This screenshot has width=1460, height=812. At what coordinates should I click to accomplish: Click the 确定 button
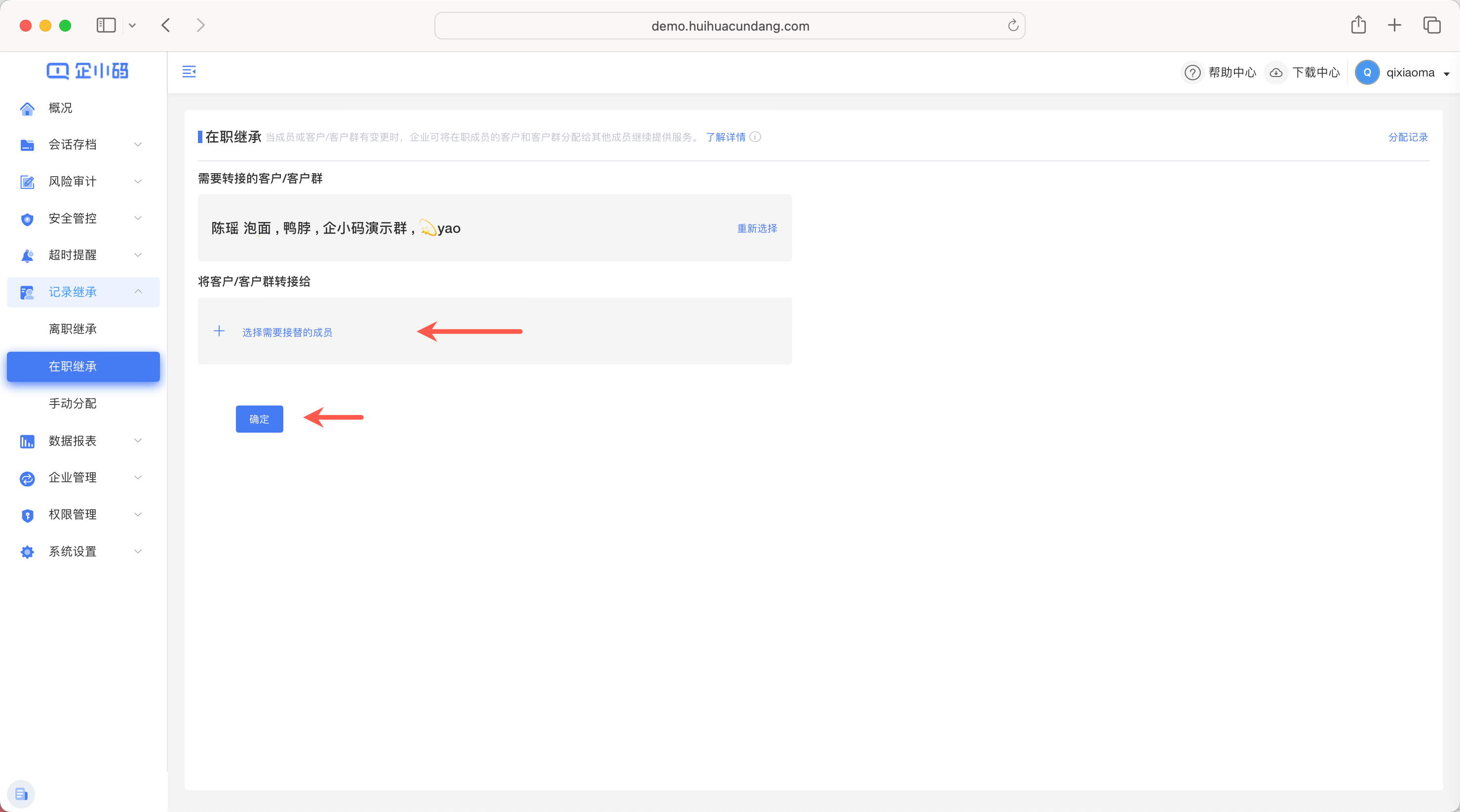pyautogui.click(x=260, y=419)
